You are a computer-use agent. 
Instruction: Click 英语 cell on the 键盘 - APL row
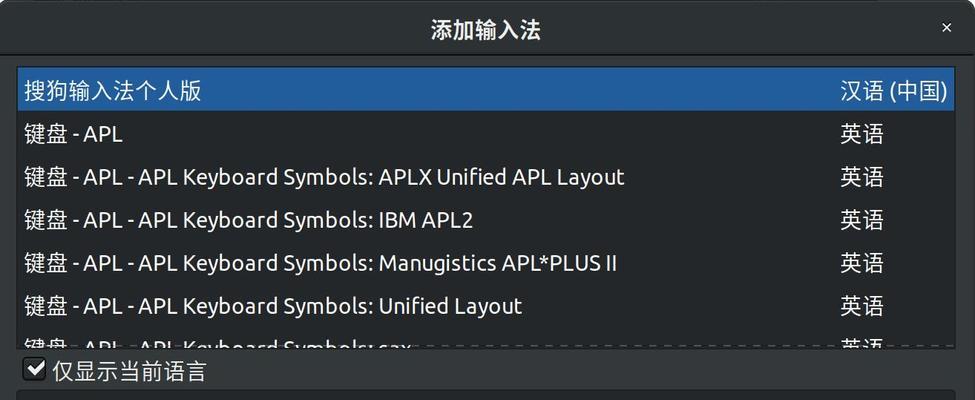[862, 134]
